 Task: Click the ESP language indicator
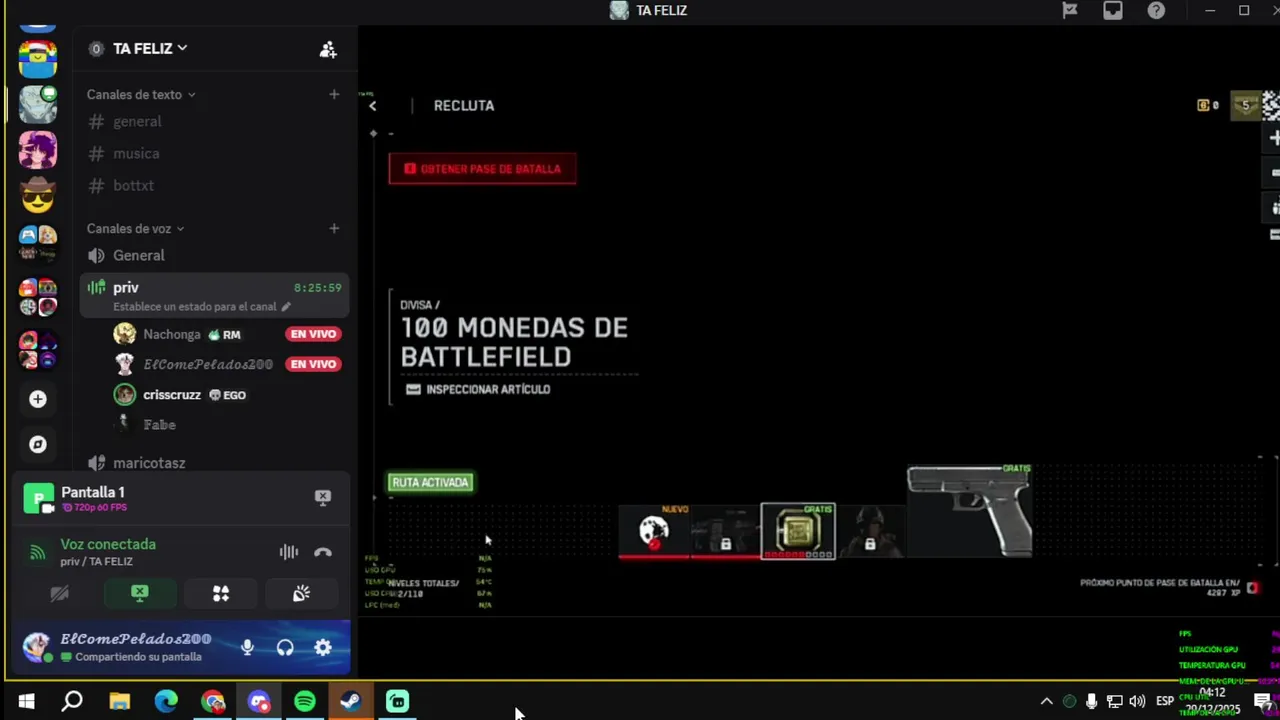pyautogui.click(x=1165, y=701)
